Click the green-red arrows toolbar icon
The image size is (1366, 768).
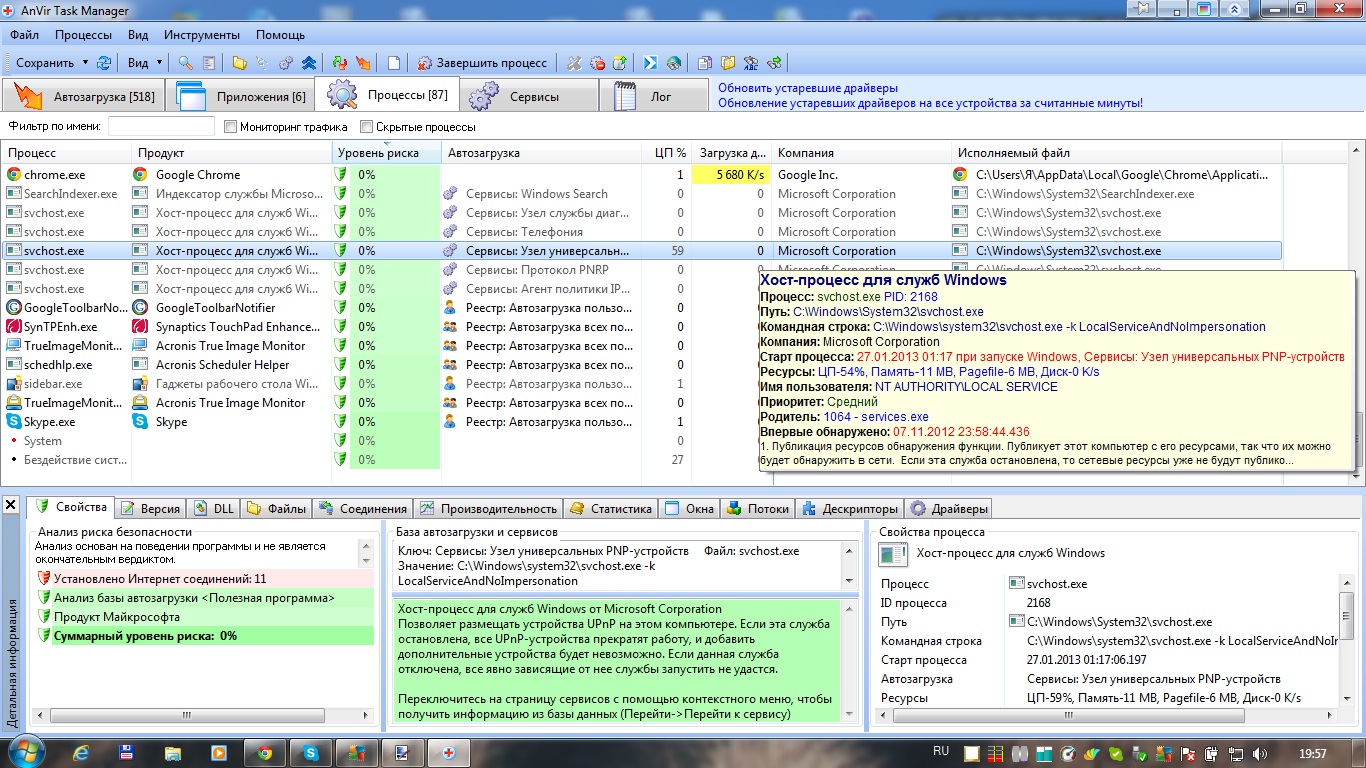[x=339, y=63]
